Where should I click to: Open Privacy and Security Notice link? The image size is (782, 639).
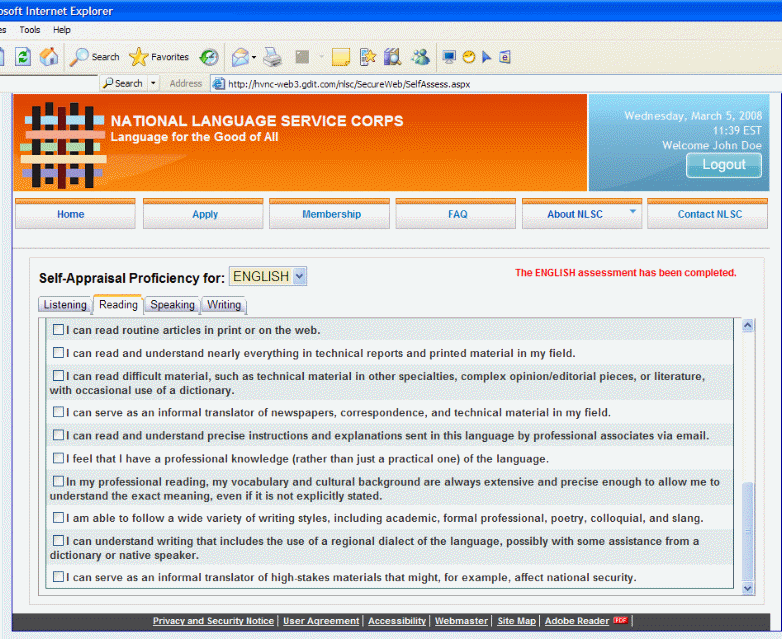point(213,621)
